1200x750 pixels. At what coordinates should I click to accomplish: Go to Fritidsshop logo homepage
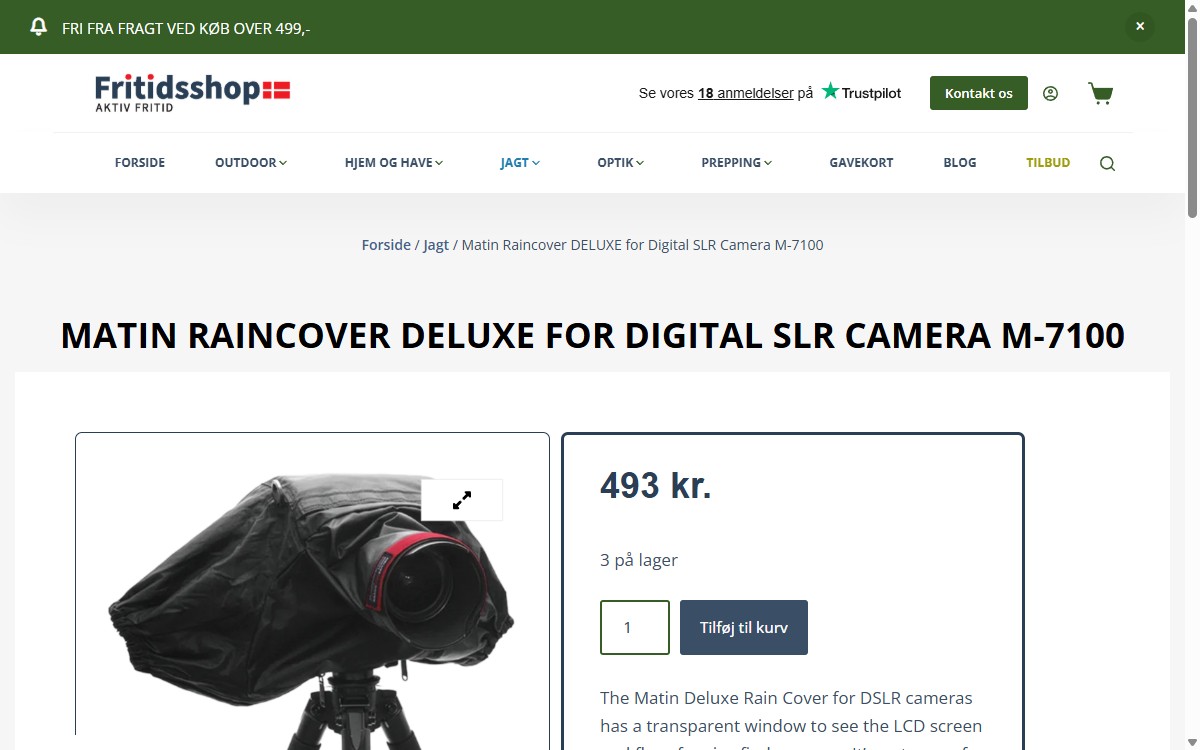(193, 92)
